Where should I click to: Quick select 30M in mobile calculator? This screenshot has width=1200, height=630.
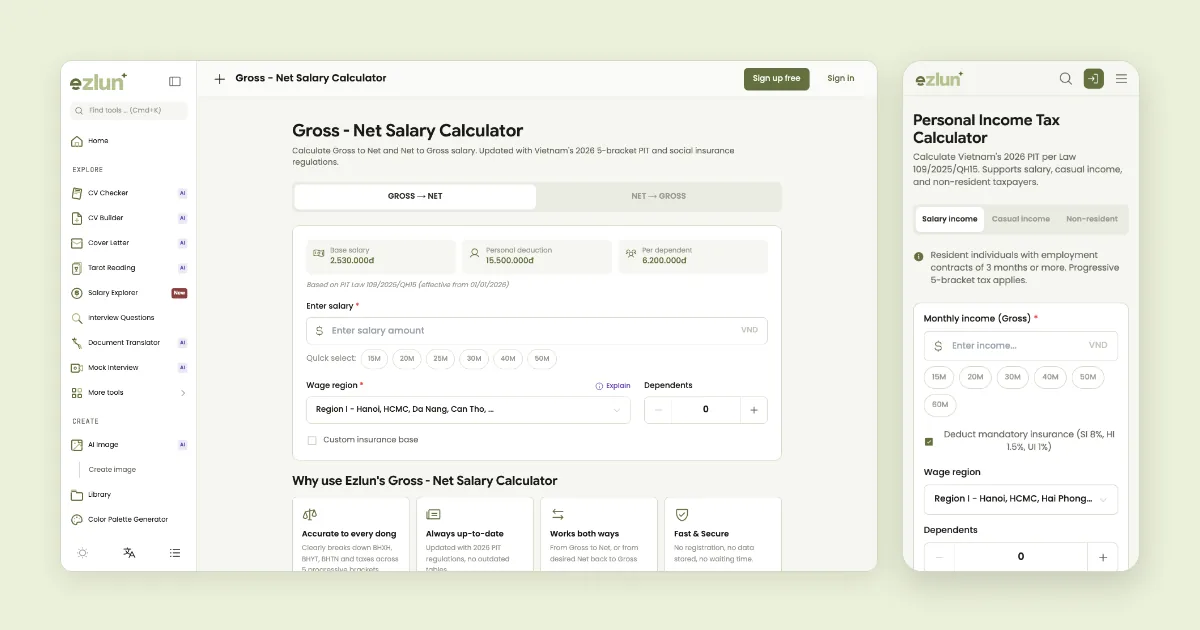tap(1013, 377)
